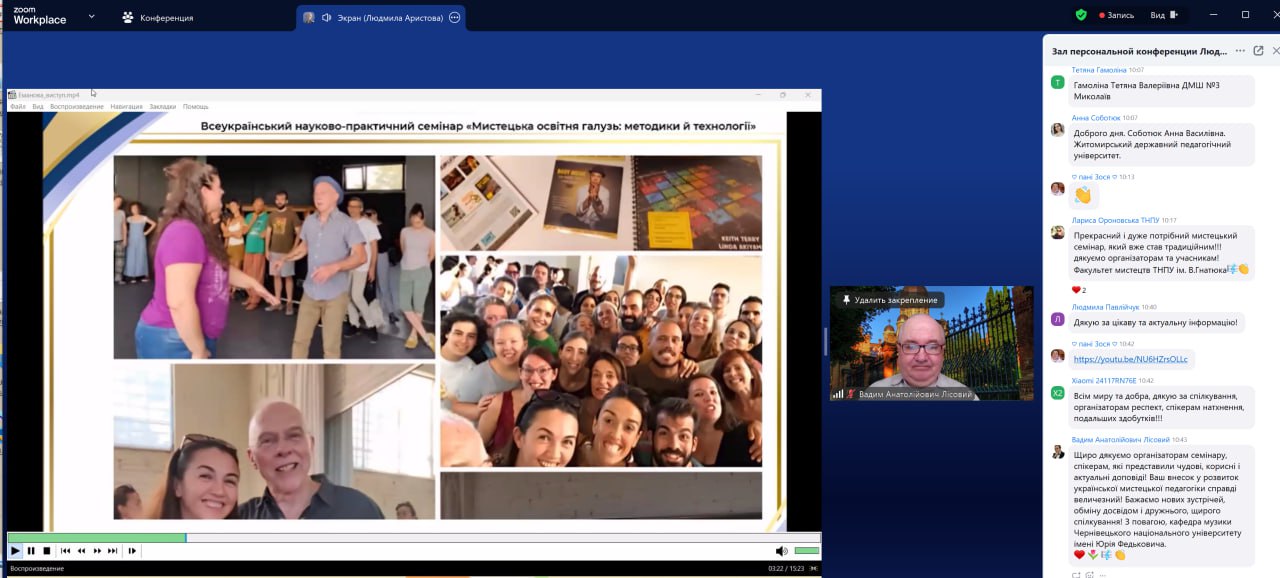
Task: Click the sender name Вадим Анатолійович Лісовий in chat
Action: click(1120, 440)
